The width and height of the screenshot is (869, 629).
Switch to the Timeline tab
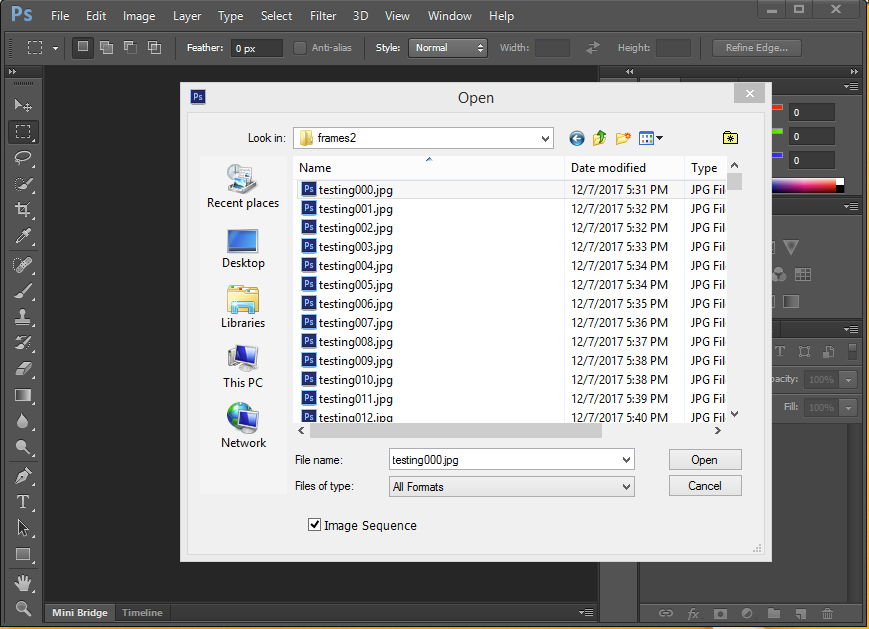pyautogui.click(x=142, y=612)
